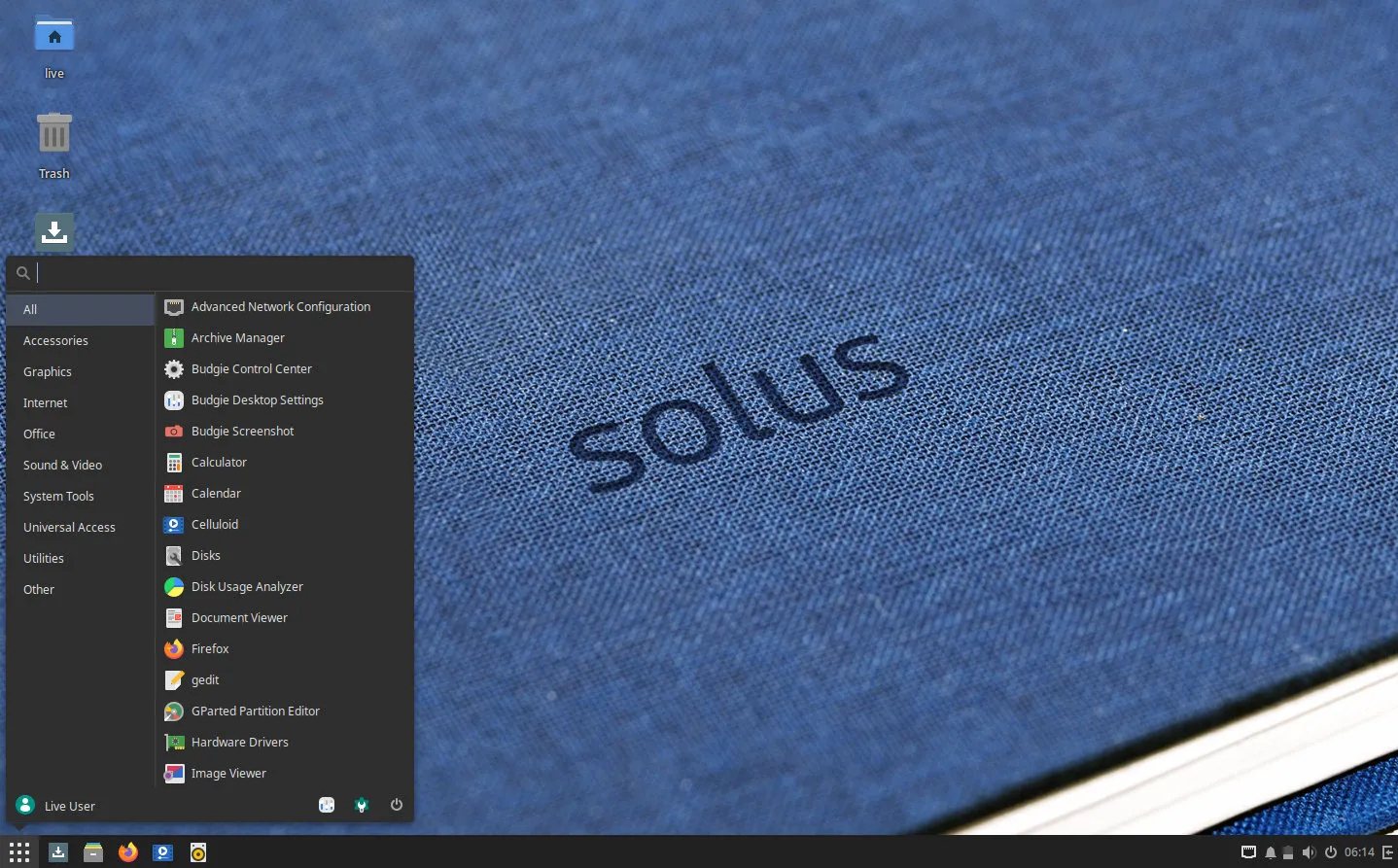This screenshot has width=1398, height=868.
Task: Click the installer download icon on the desktop
Action: [54, 232]
